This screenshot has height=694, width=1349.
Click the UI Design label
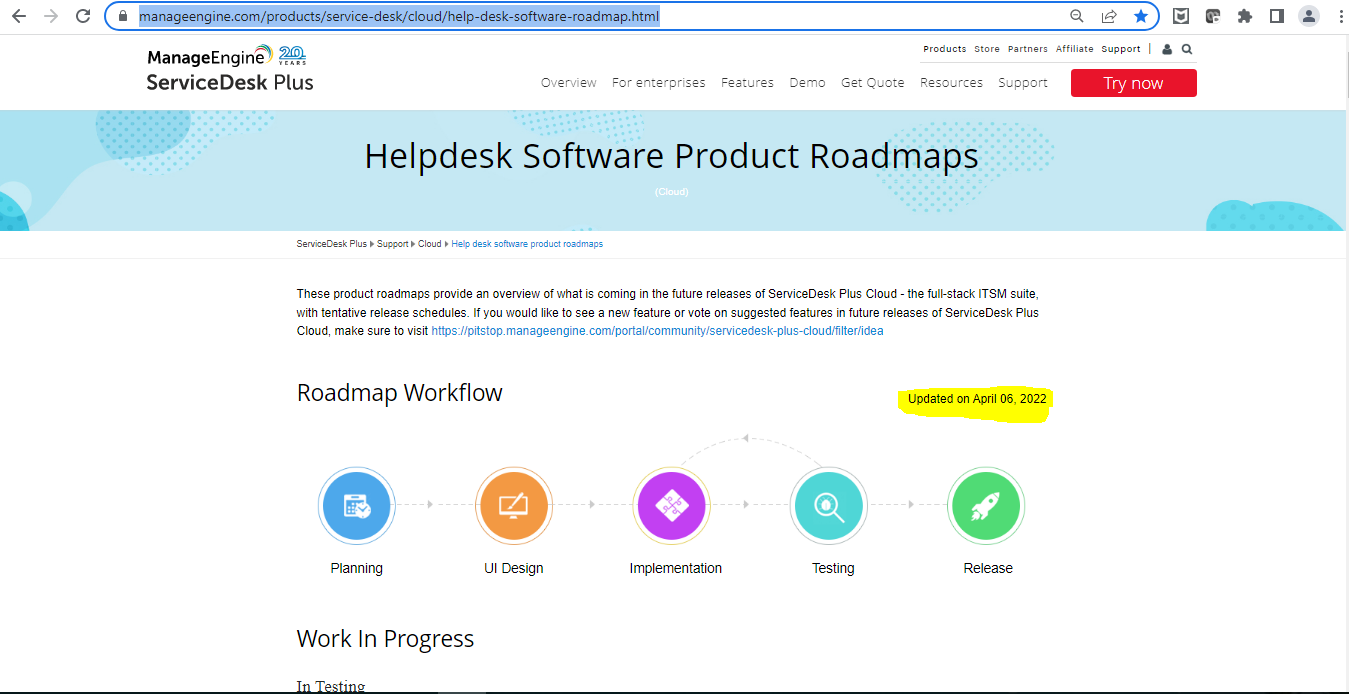pos(514,568)
